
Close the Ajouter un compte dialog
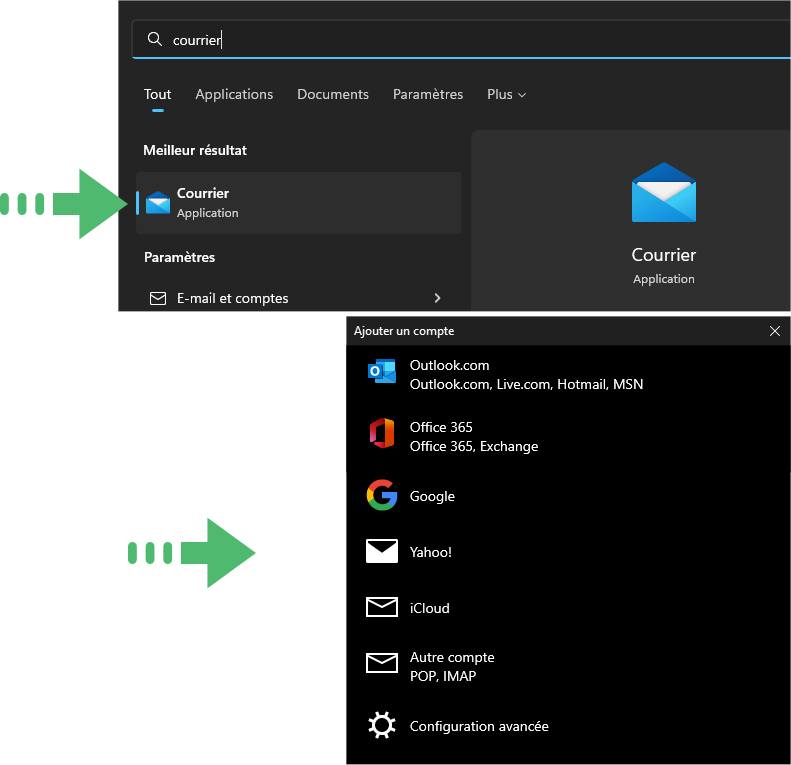tap(775, 331)
